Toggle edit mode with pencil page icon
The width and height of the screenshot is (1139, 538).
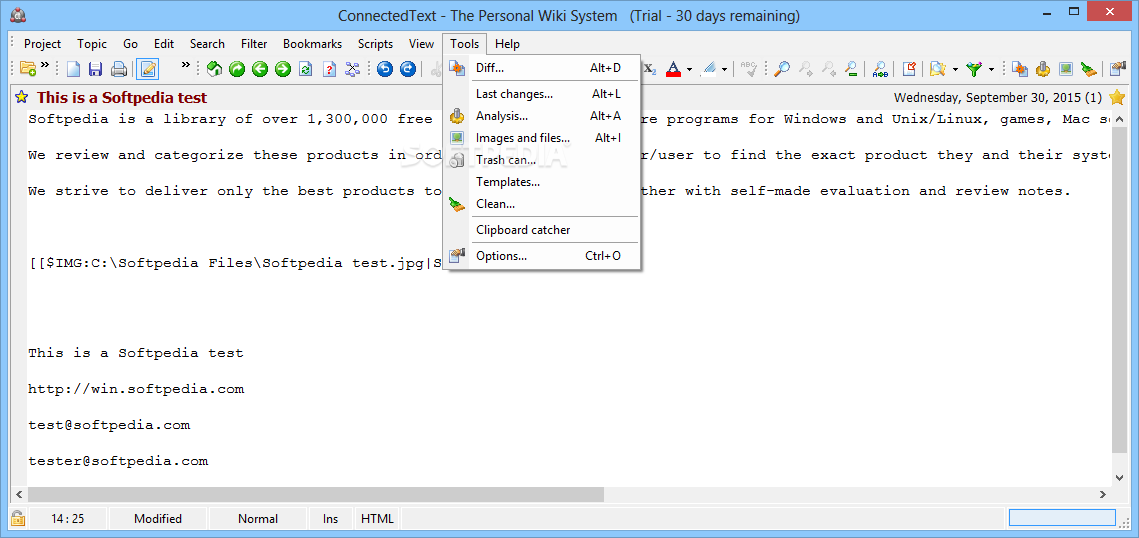(148, 69)
